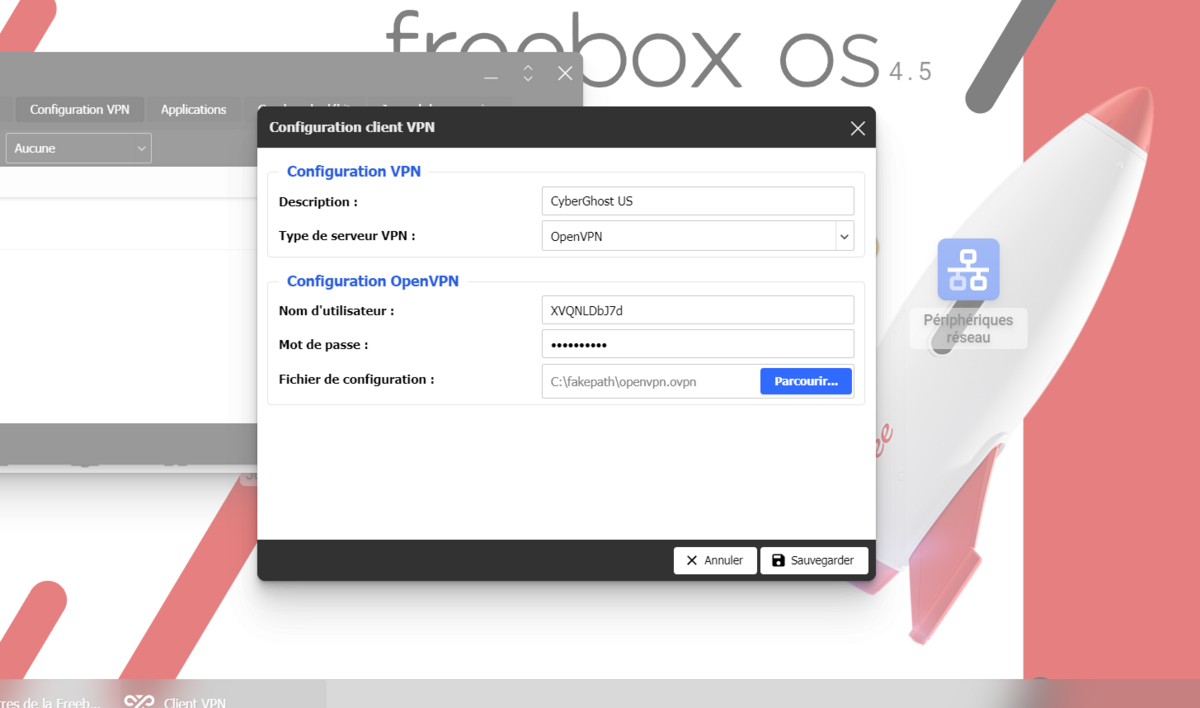
Task: Close the background settings window
Action: [x=565, y=74]
